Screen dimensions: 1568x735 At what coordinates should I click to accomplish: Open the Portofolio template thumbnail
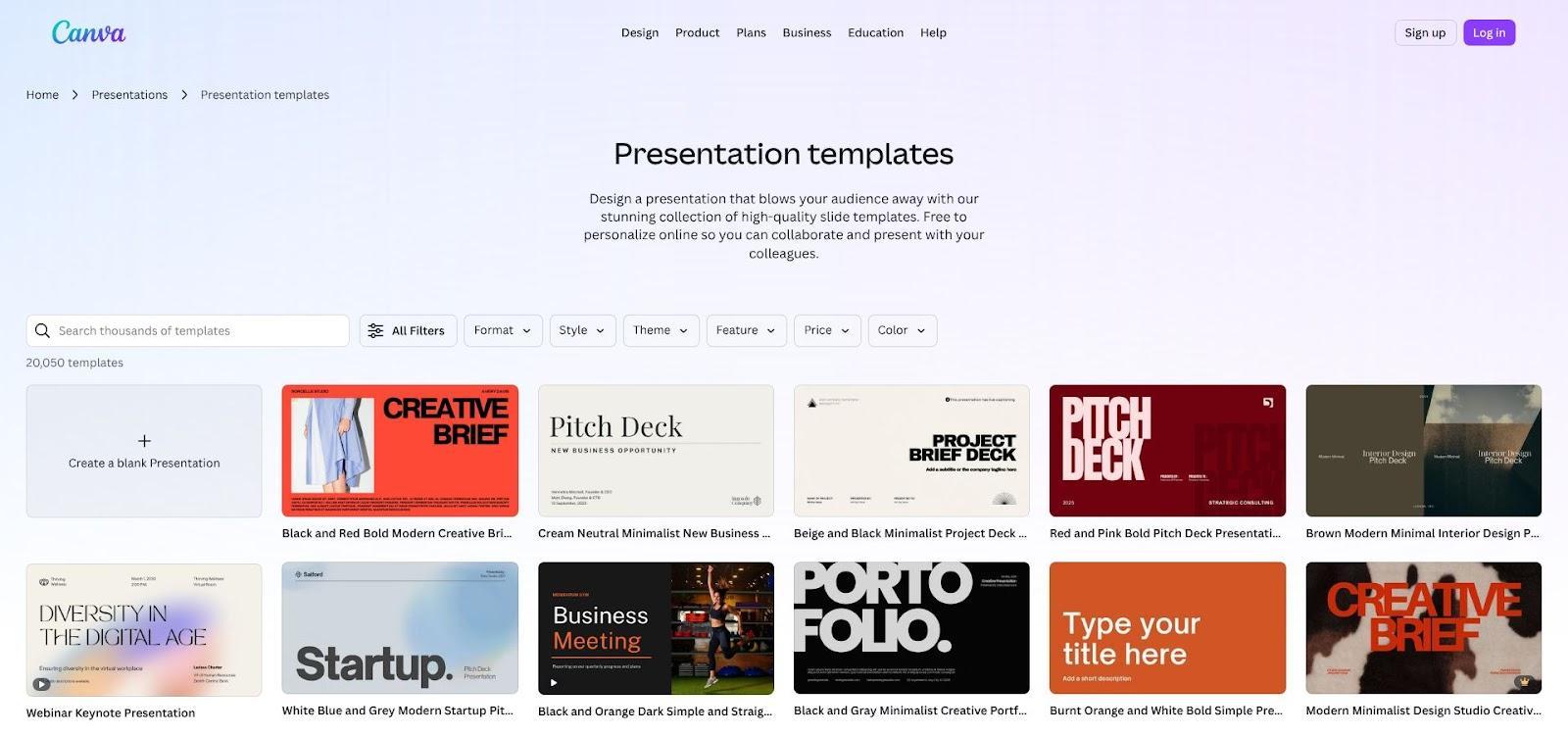point(911,628)
